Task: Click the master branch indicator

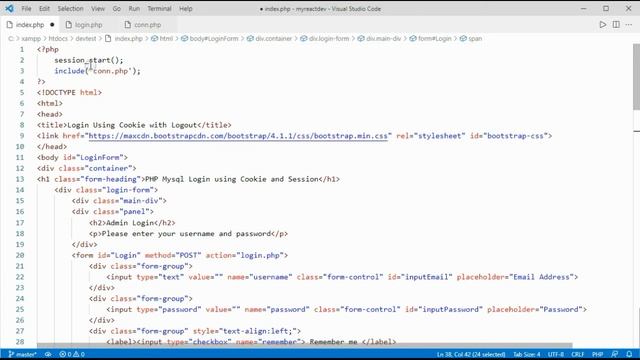Action: point(23,354)
